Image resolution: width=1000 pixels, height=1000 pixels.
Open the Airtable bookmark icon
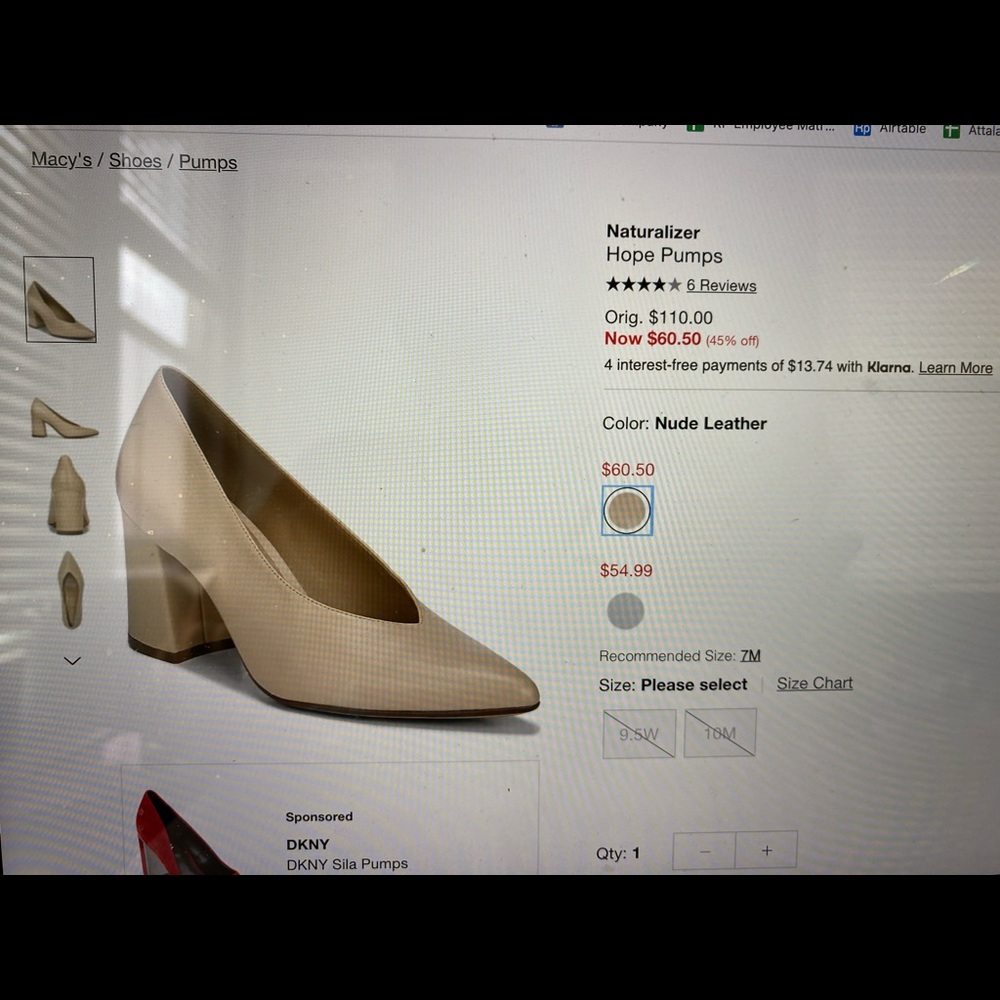click(862, 129)
